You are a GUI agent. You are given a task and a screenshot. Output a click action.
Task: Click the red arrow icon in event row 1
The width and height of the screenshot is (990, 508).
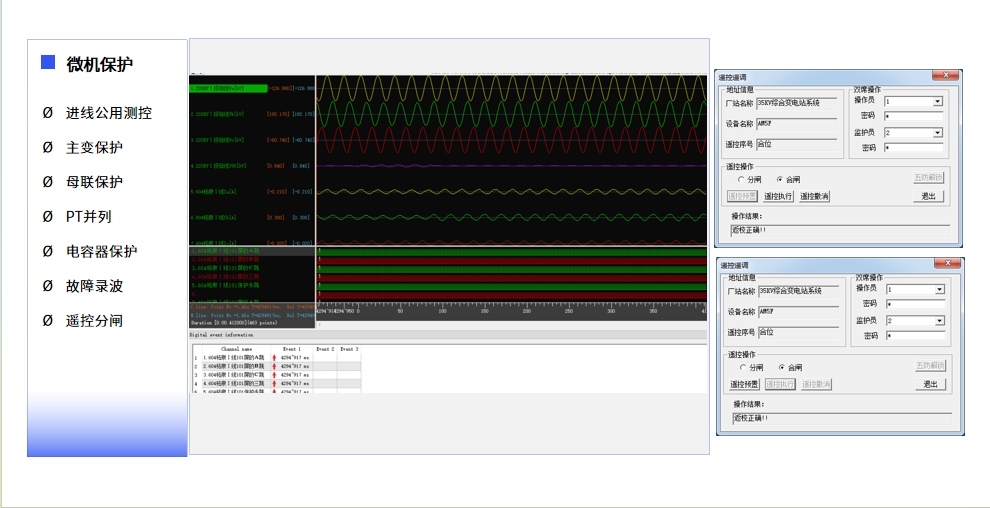click(274, 358)
